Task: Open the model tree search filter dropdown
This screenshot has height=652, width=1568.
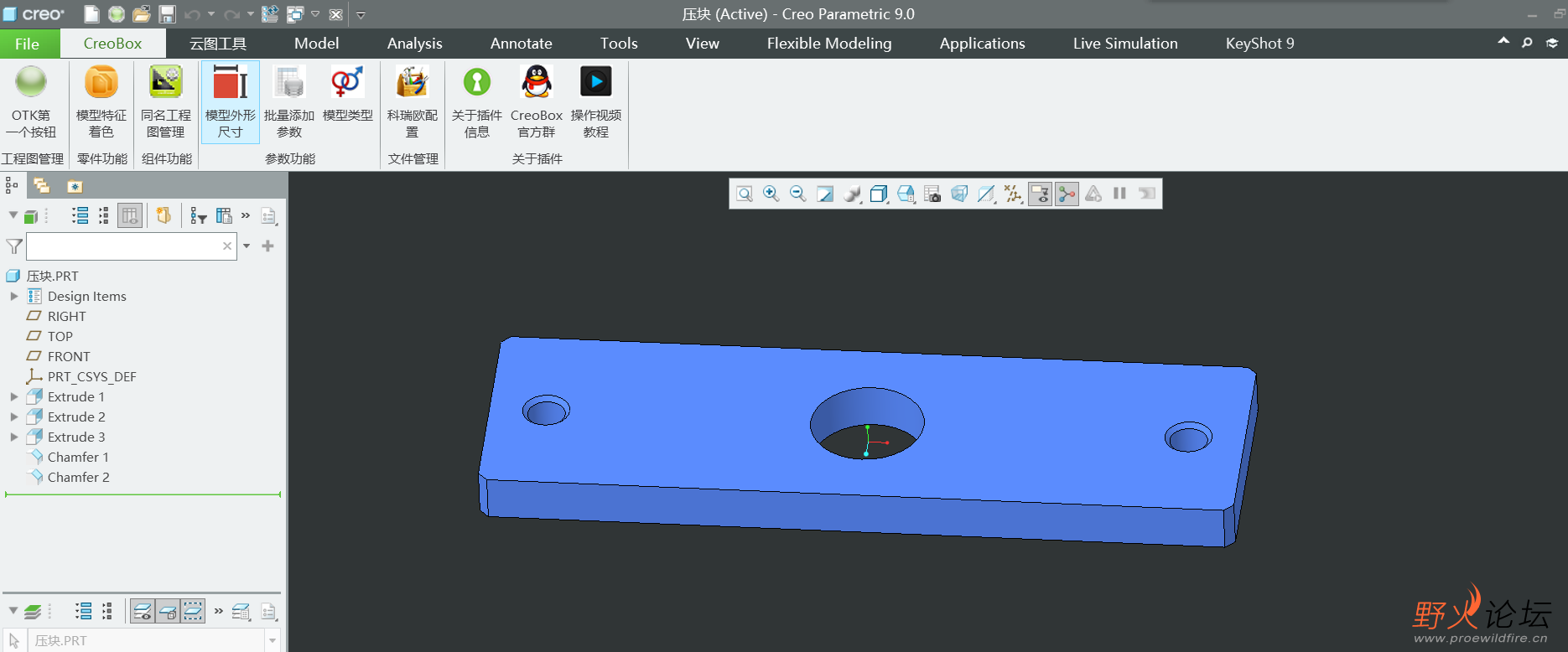Action: (x=247, y=246)
